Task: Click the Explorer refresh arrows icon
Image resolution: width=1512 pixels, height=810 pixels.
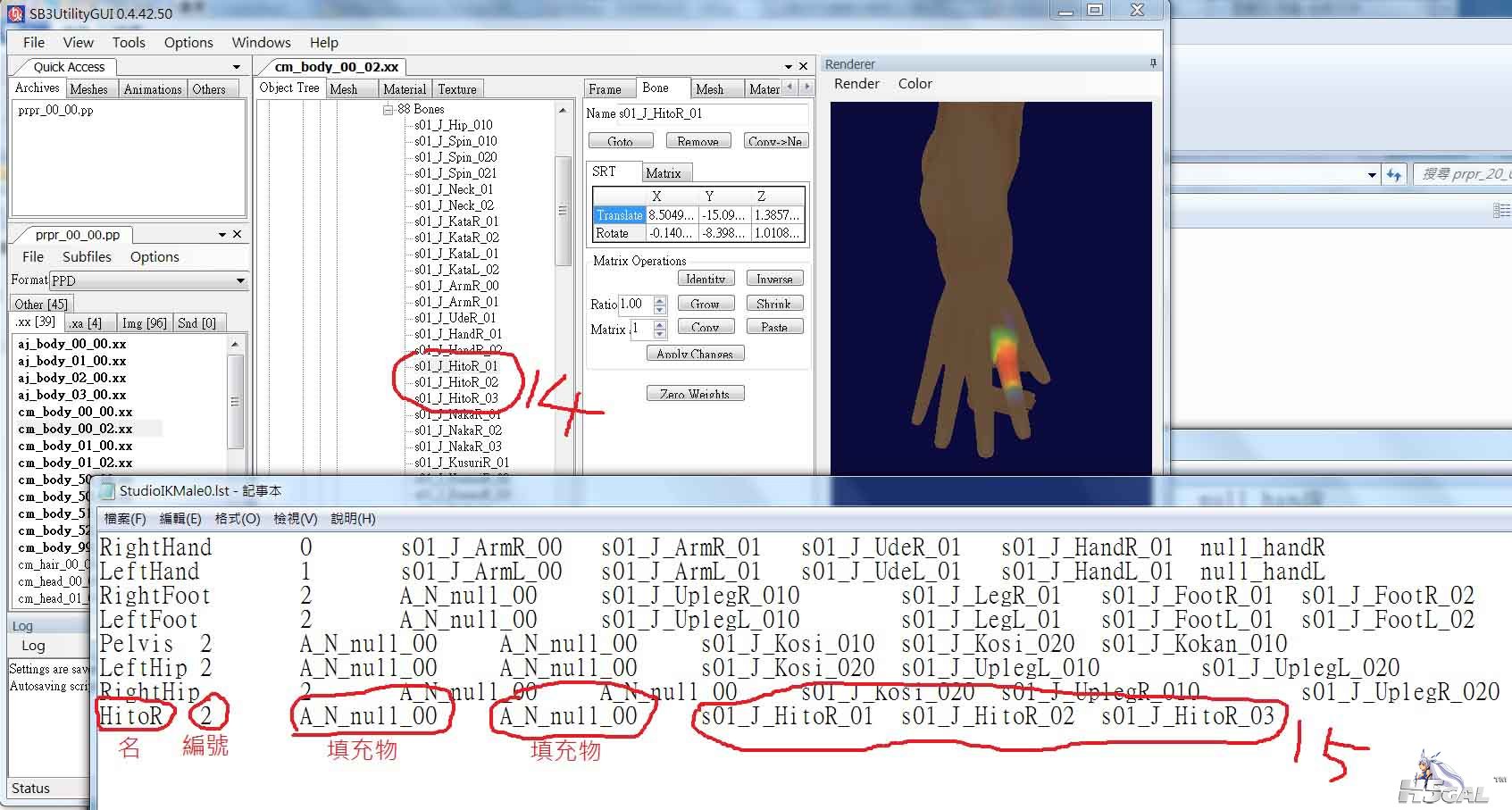Action: pyautogui.click(x=1394, y=174)
